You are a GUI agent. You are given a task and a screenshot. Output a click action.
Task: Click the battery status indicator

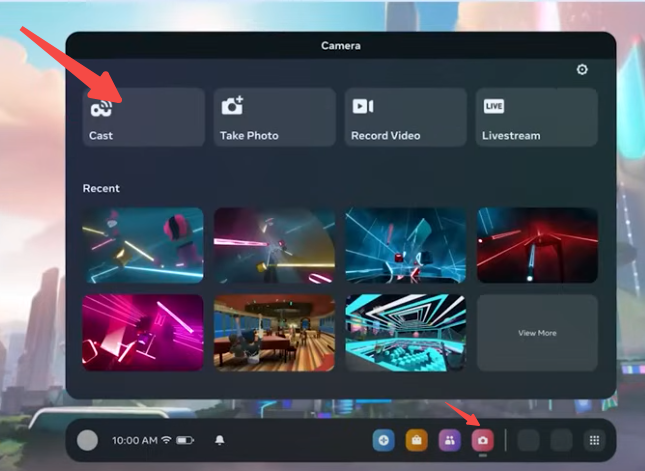pyautogui.click(x=185, y=440)
